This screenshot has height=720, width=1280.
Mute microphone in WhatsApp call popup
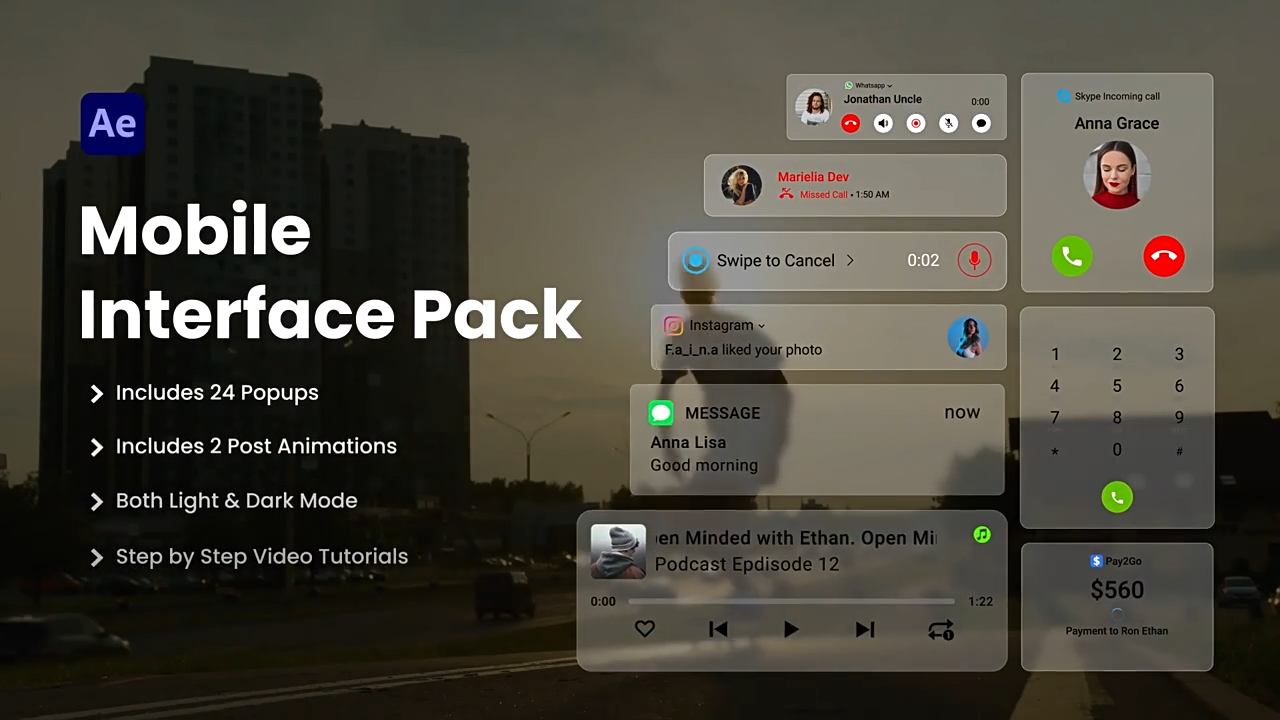pos(949,123)
